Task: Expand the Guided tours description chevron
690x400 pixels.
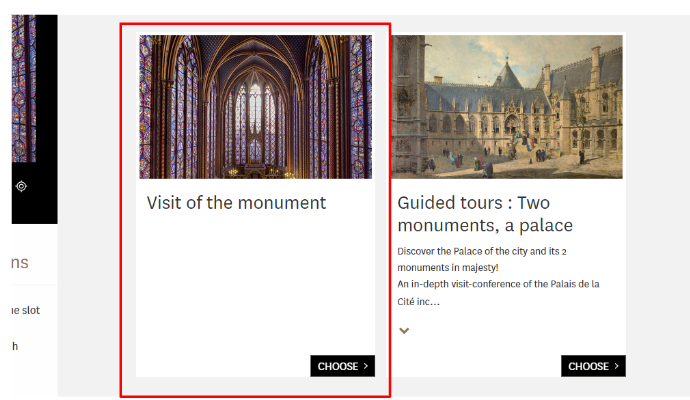Action: [404, 330]
